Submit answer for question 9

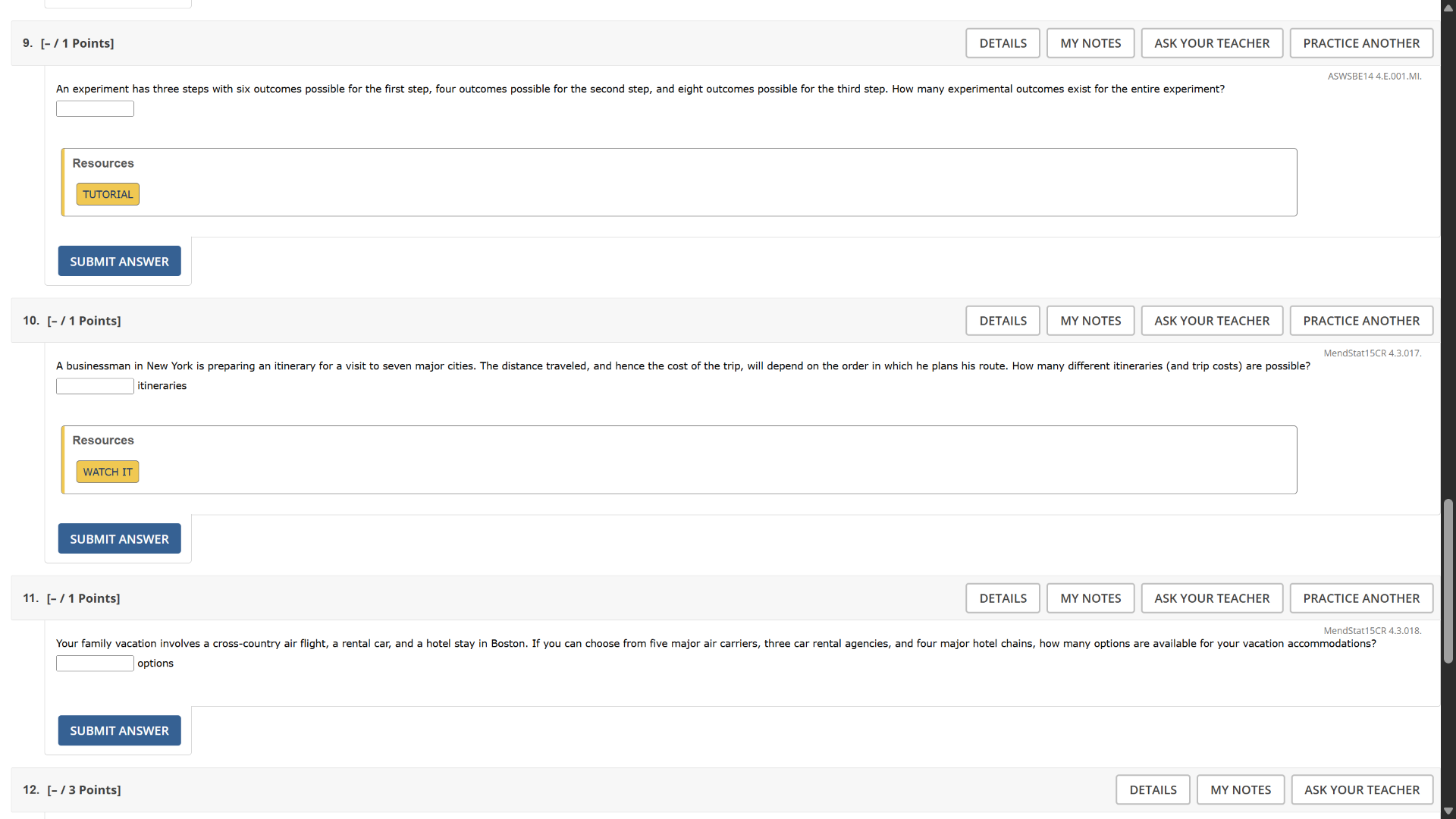point(119,262)
